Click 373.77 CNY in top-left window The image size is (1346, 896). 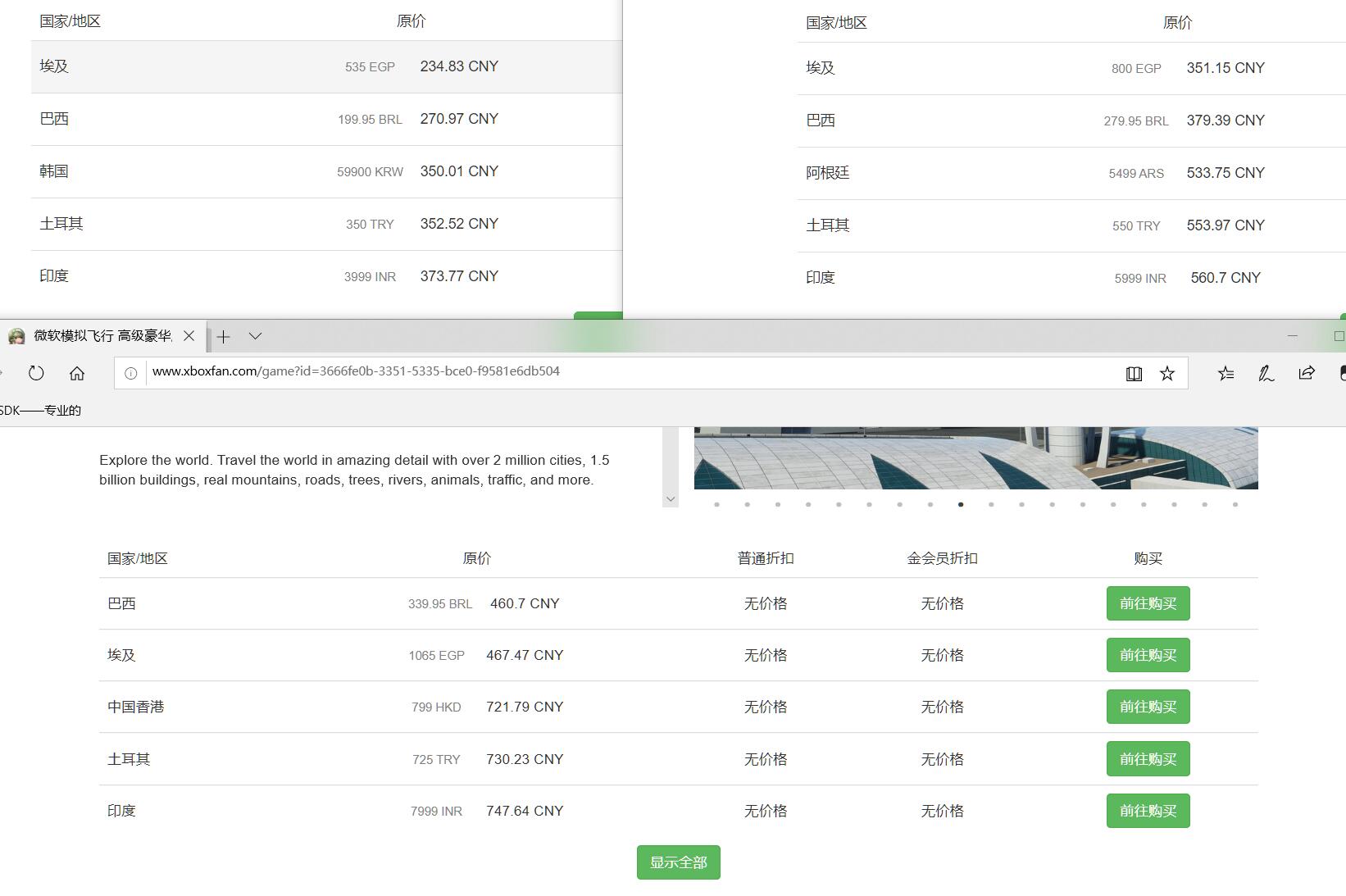[x=459, y=276]
